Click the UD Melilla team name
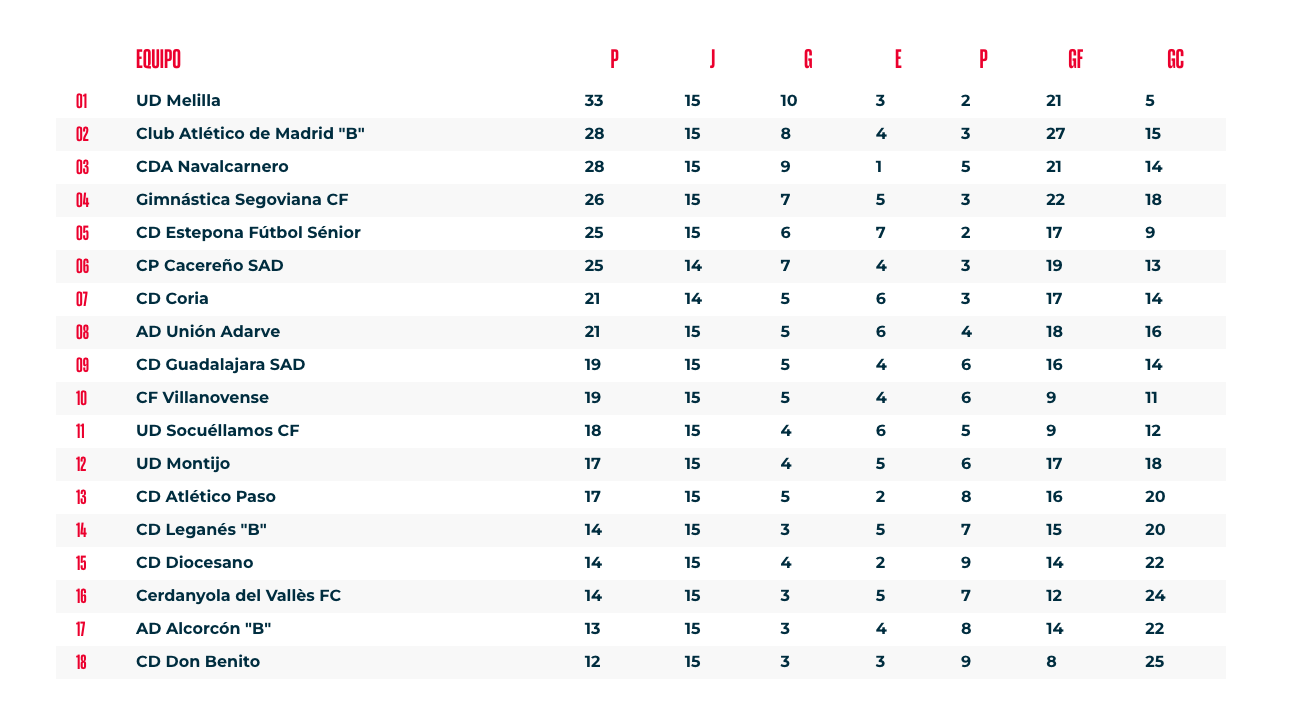This screenshot has height=711, width=1299. point(178,101)
